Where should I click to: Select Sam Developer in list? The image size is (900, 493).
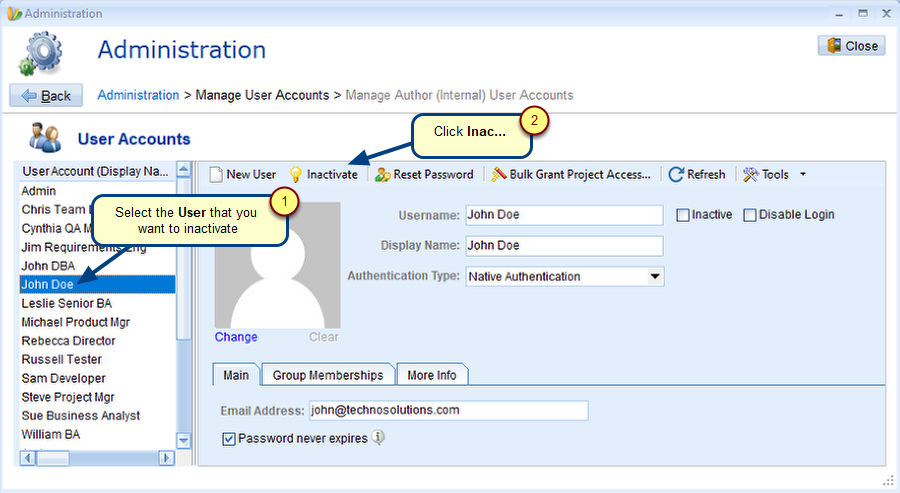tap(97, 378)
